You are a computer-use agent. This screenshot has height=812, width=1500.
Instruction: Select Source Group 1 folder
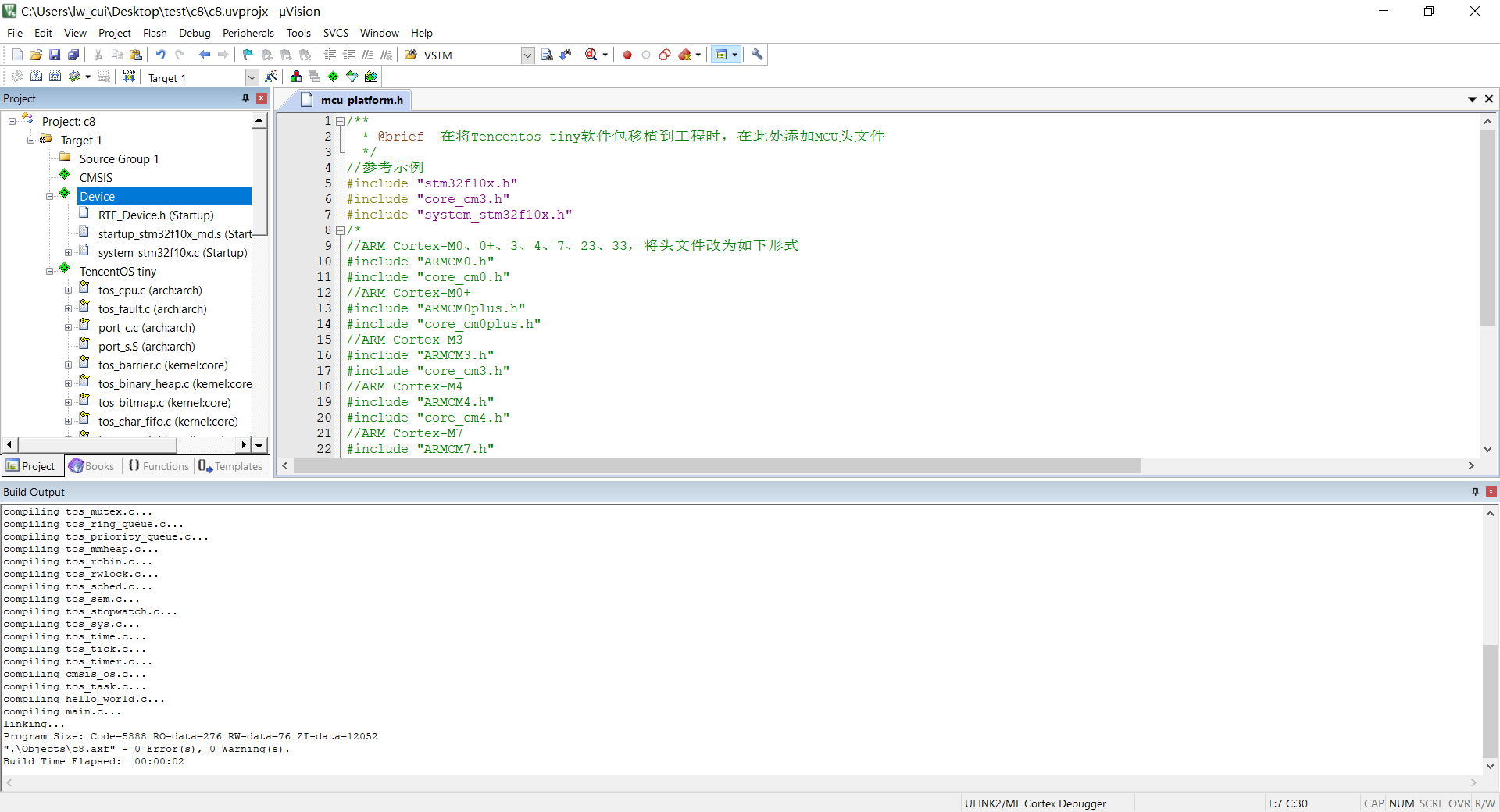point(119,158)
